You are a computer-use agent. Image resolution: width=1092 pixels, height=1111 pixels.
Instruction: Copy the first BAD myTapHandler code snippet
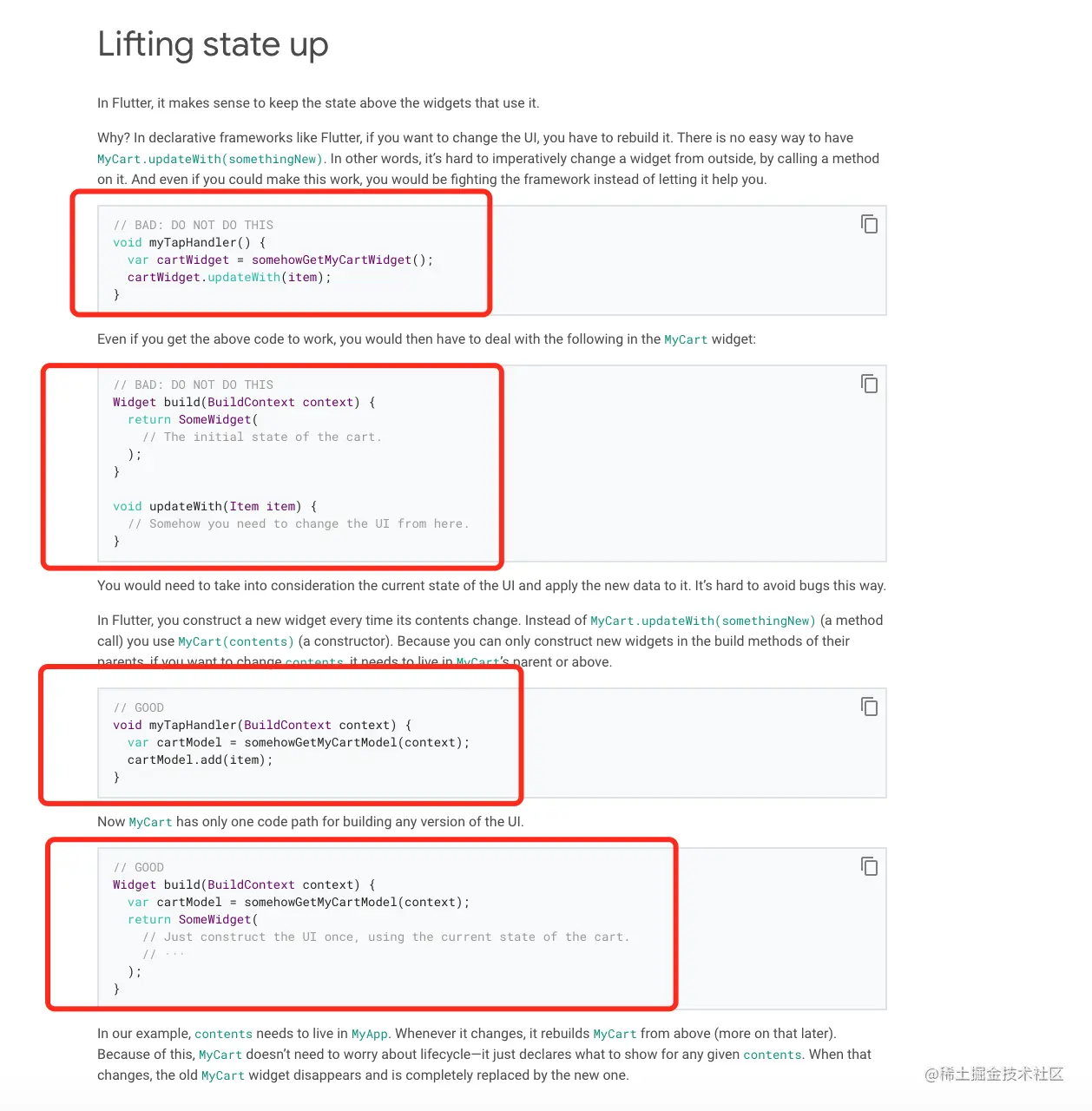click(869, 224)
